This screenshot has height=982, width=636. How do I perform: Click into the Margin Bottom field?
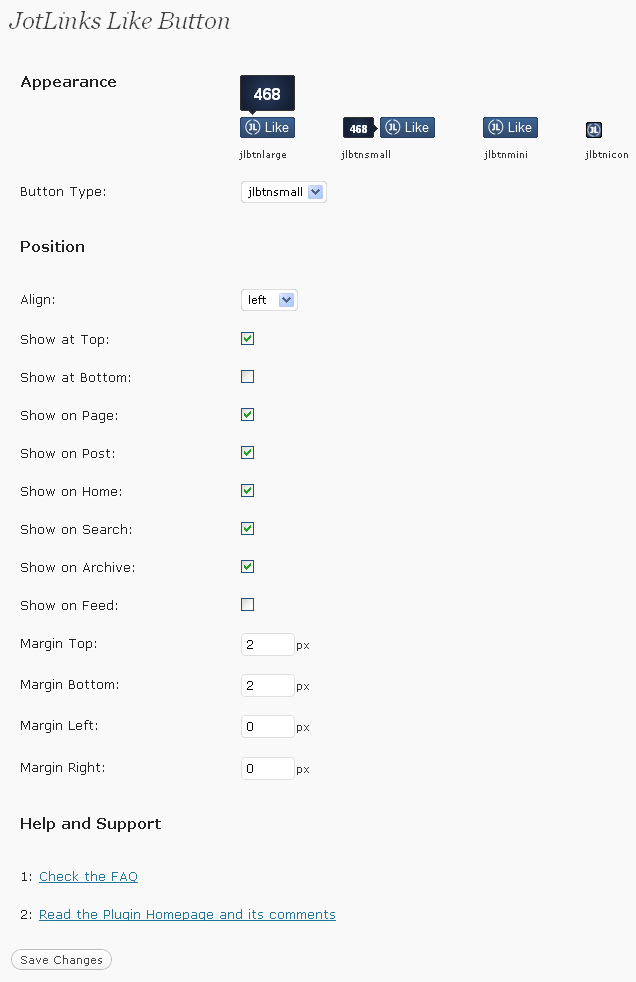click(x=267, y=686)
